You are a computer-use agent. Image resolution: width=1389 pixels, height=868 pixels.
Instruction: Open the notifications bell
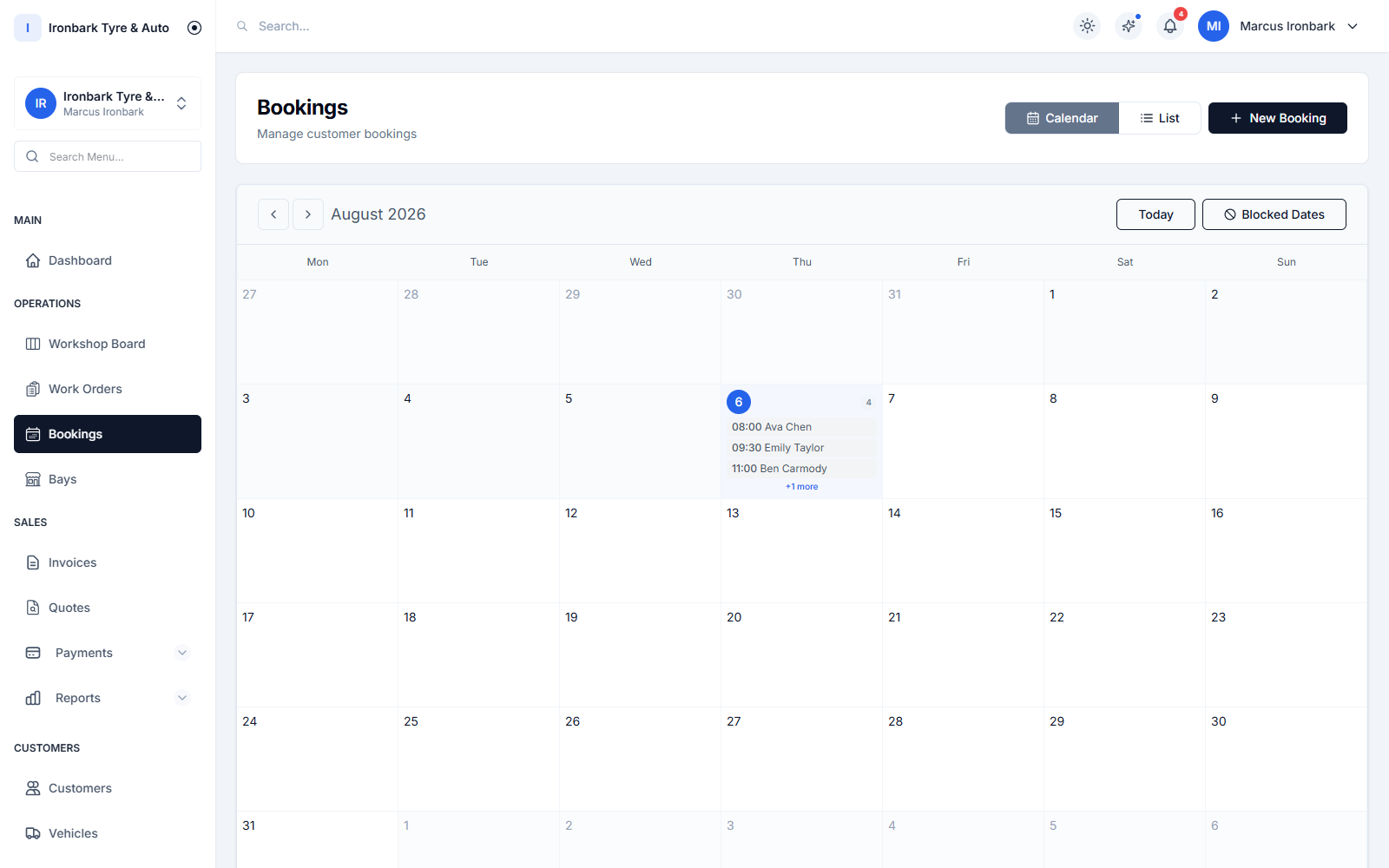click(1170, 26)
